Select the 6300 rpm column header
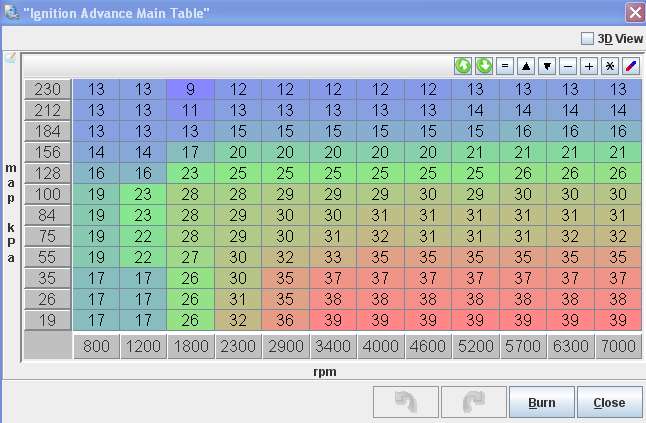The image size is (646, 423). [570, 346]
